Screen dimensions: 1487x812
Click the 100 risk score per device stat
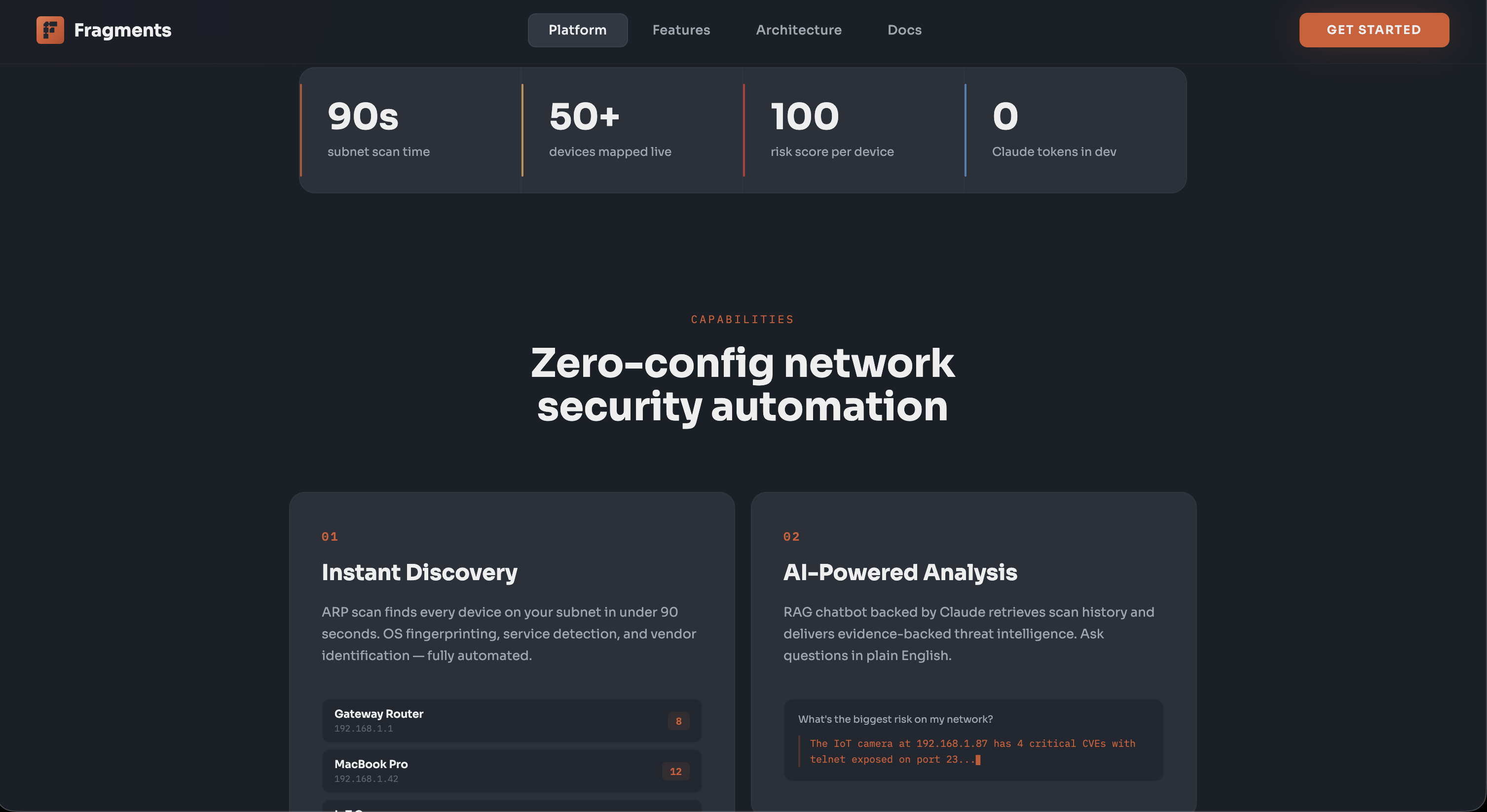tap(853, 130)
